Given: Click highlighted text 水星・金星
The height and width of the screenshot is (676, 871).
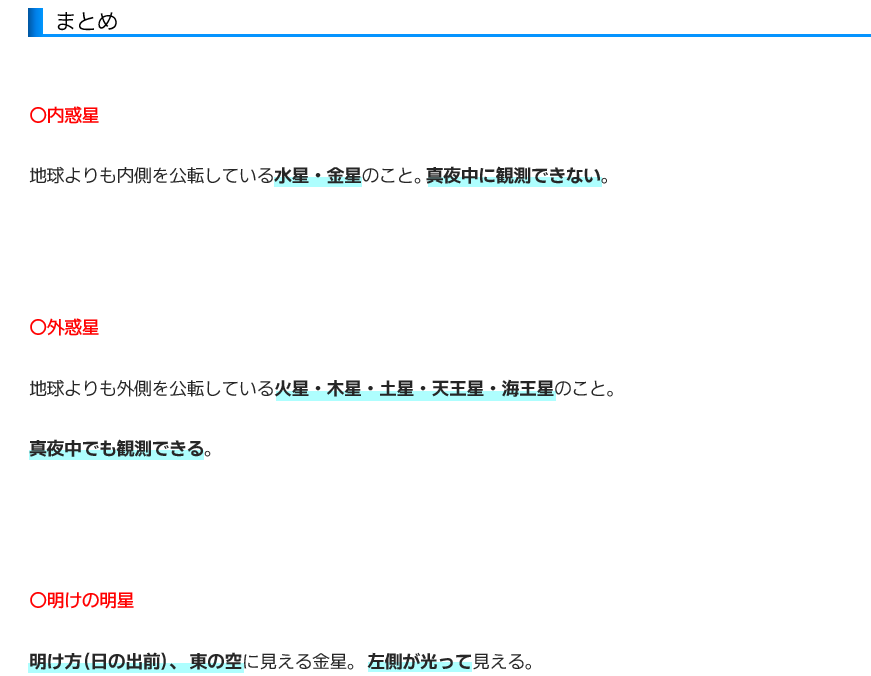Looking at the screenshot, I should [x=318, y=176].
